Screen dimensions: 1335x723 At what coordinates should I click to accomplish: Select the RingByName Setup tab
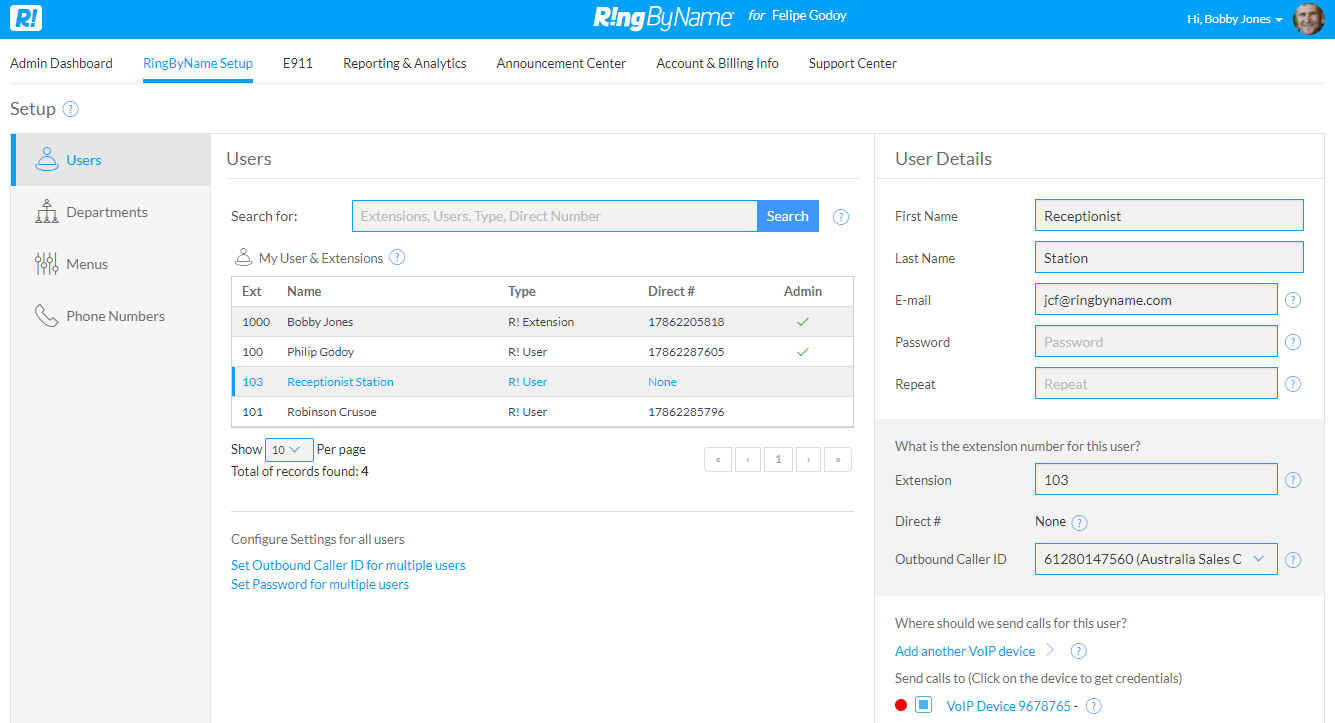(198, 63)
